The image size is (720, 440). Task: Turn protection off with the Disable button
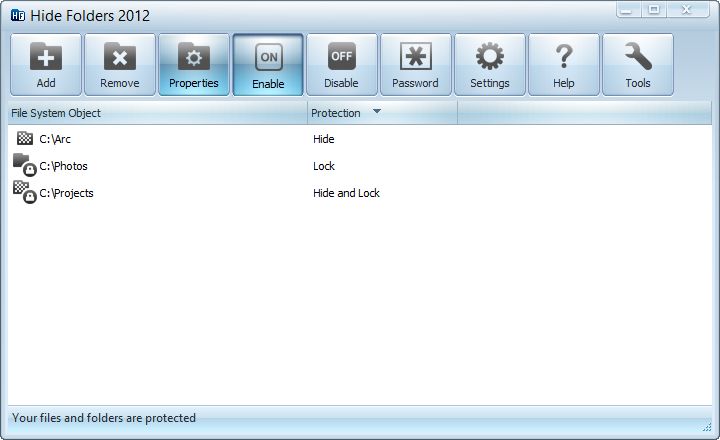tap(342, 65)
